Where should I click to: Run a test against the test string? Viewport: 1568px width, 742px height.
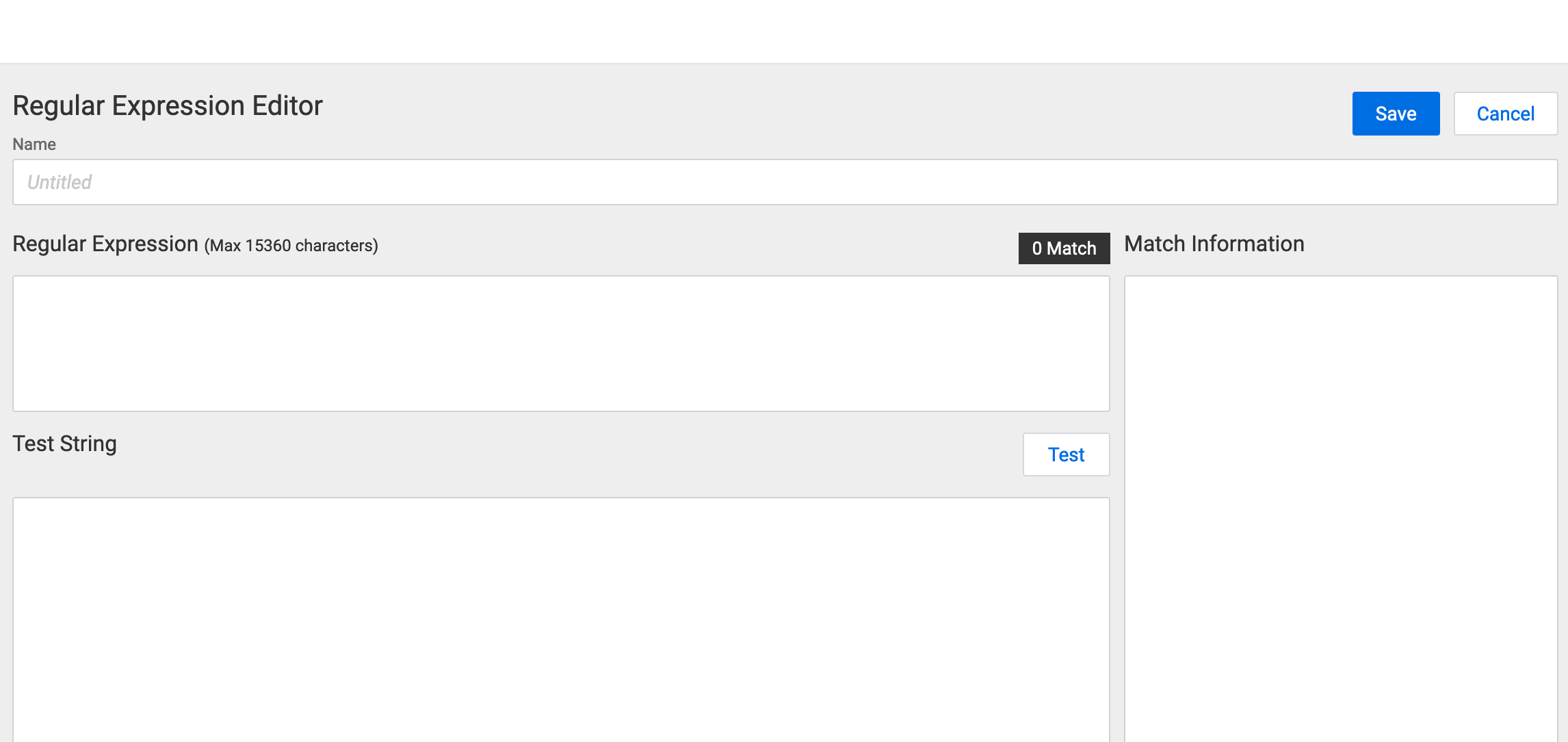tap(1066, 454)
